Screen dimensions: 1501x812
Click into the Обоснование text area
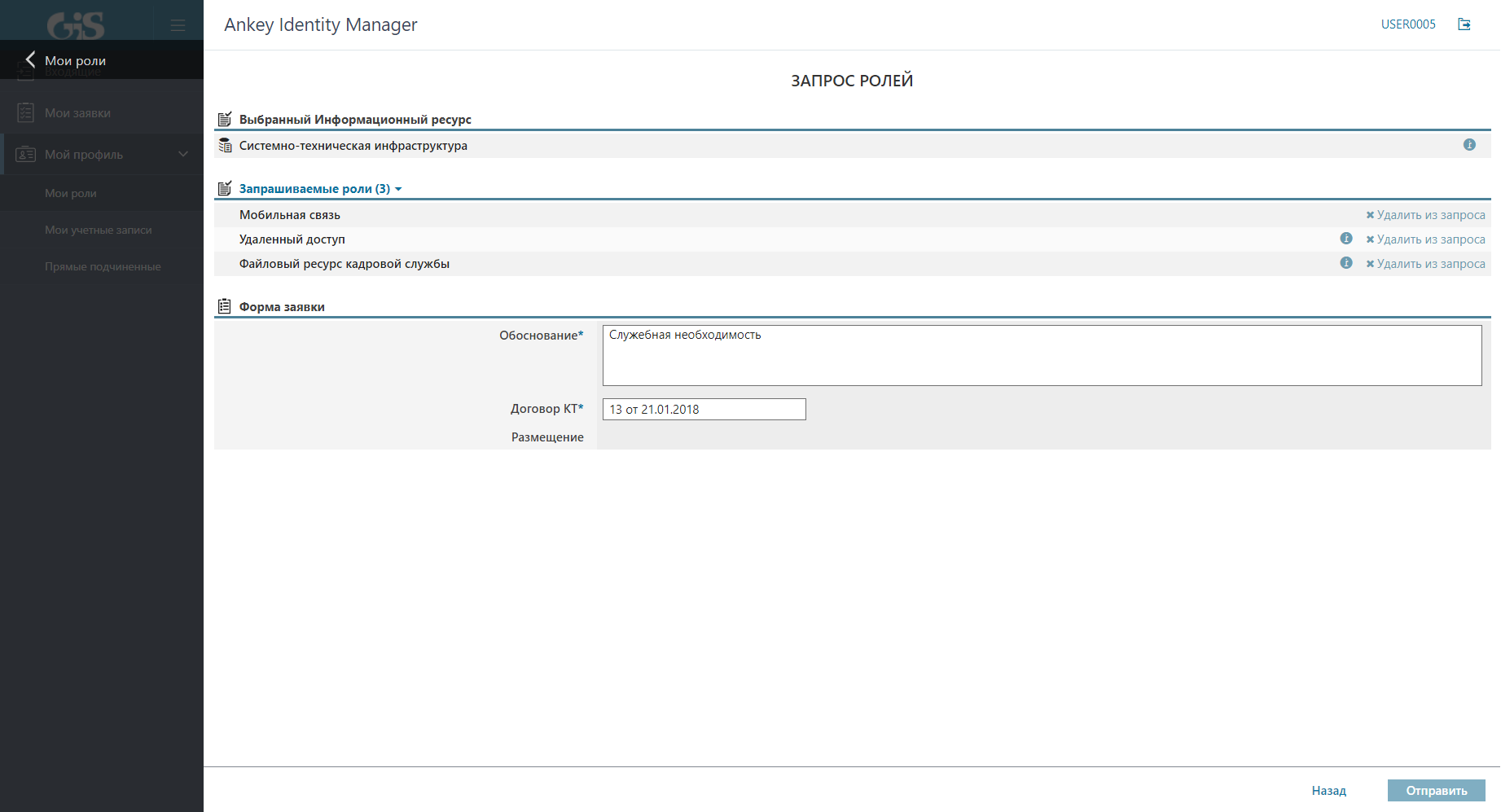(1042, 356)
